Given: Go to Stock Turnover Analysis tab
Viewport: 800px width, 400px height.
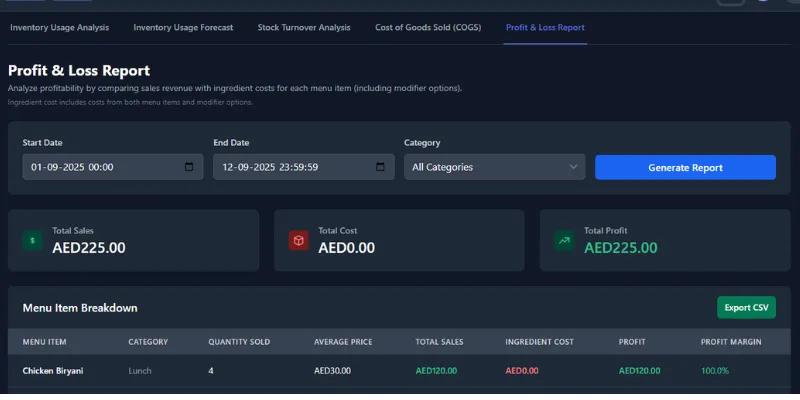Looking at the screenshot, I should click(304, 27).
